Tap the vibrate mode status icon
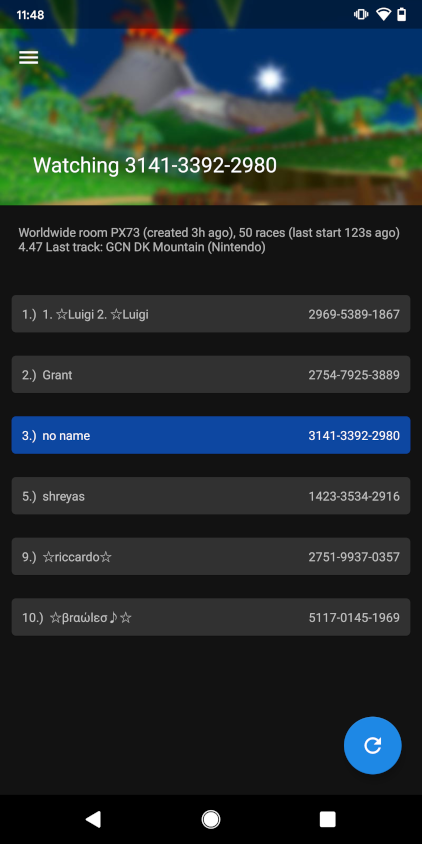Screen dimensions: 422x844 (361, 15)
